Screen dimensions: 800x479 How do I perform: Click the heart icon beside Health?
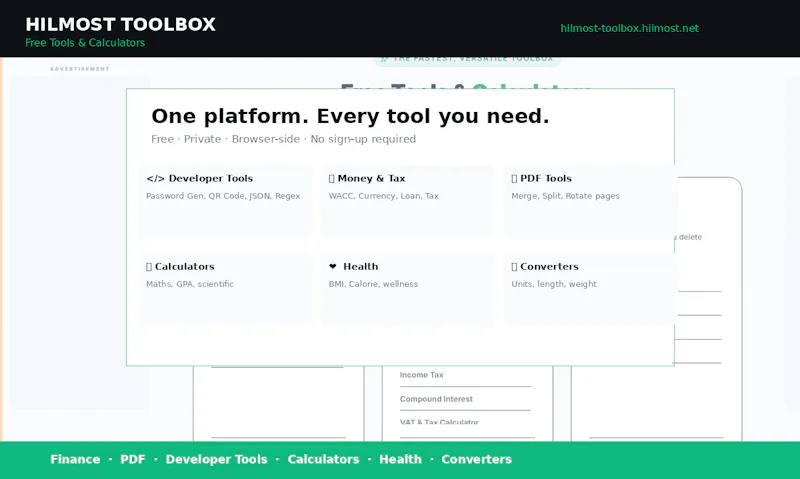pos(333,266)
